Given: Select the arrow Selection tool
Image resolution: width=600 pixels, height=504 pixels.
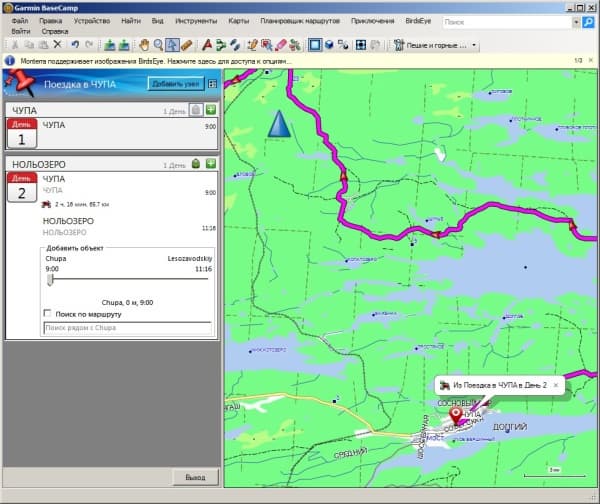Looking at the screenshot, I should pos(172,45).
